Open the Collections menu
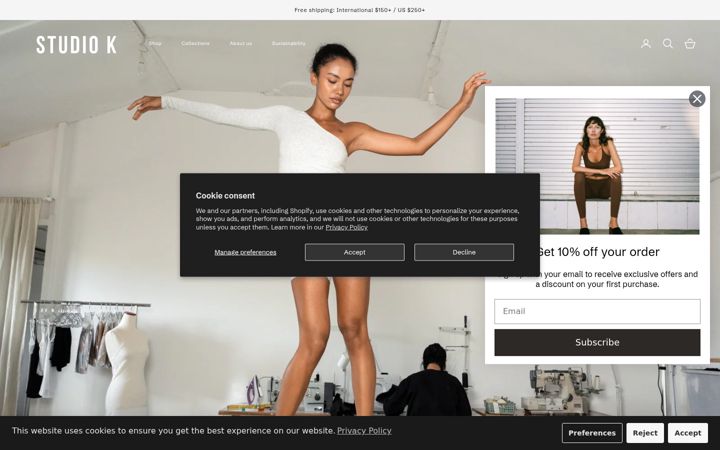 (x=195, y=44)
